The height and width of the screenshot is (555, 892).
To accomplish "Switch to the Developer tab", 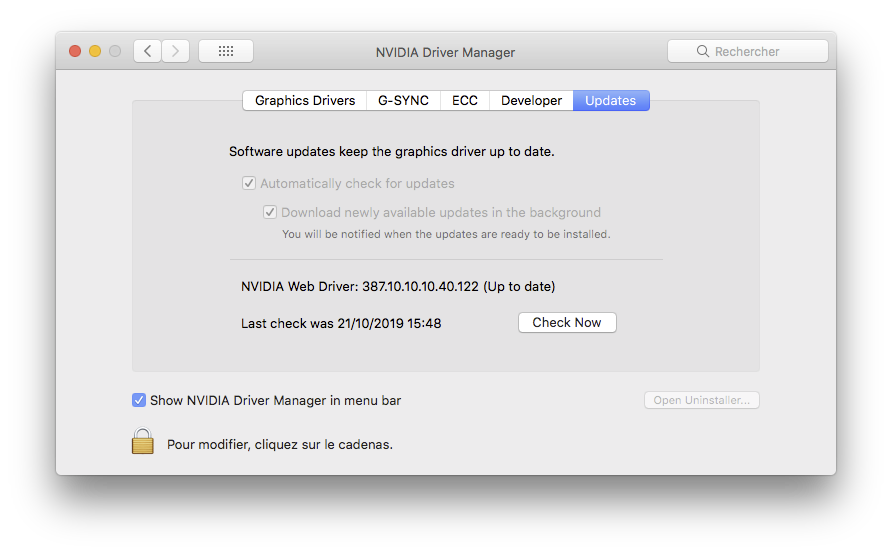I will [531, 100].
